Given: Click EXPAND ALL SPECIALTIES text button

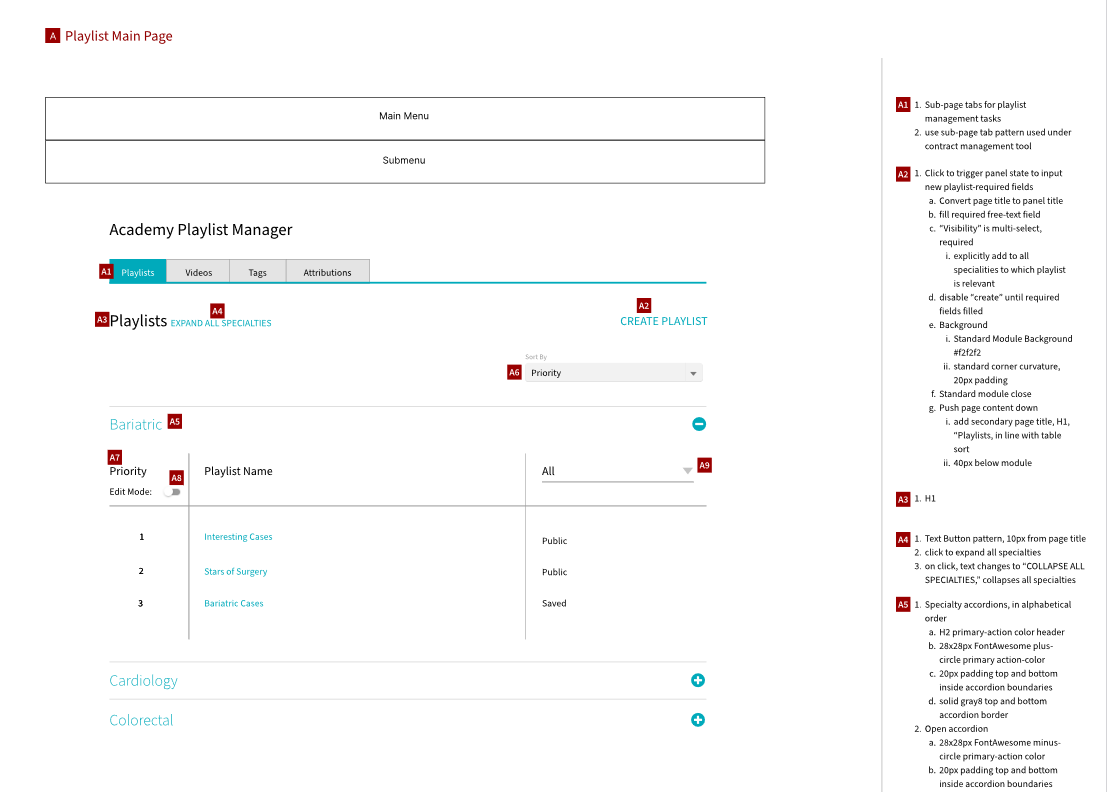Looking at the screenshot, I should click(x=221, y=323).
